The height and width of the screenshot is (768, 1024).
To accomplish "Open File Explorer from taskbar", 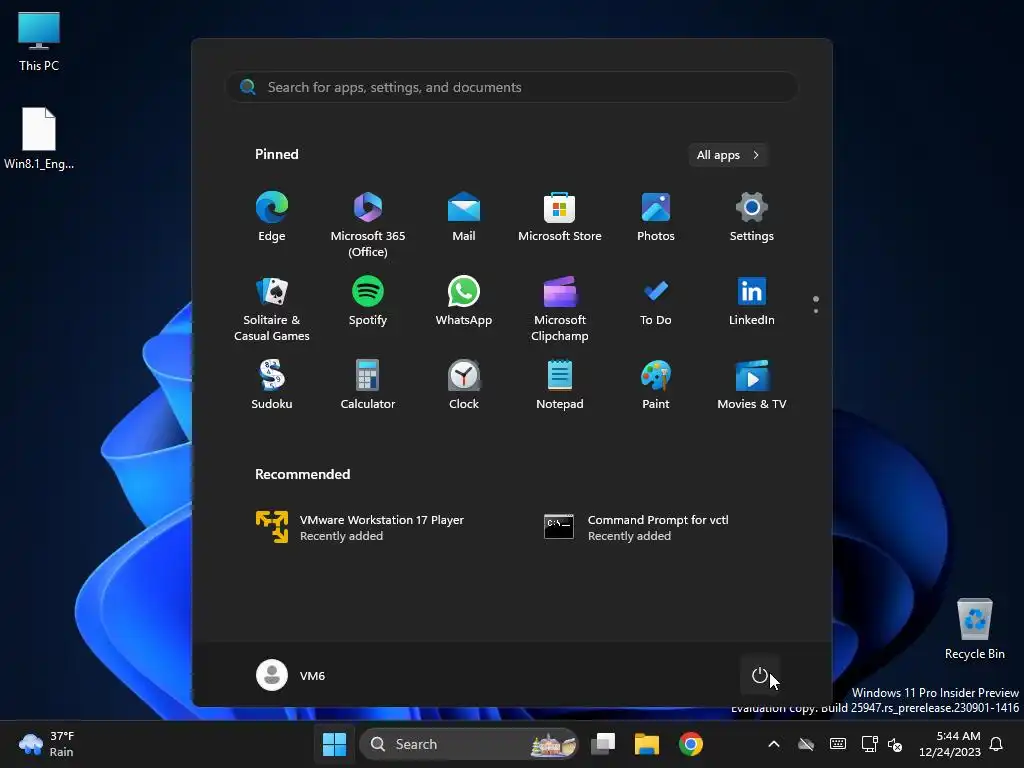I will pos(647,744).
